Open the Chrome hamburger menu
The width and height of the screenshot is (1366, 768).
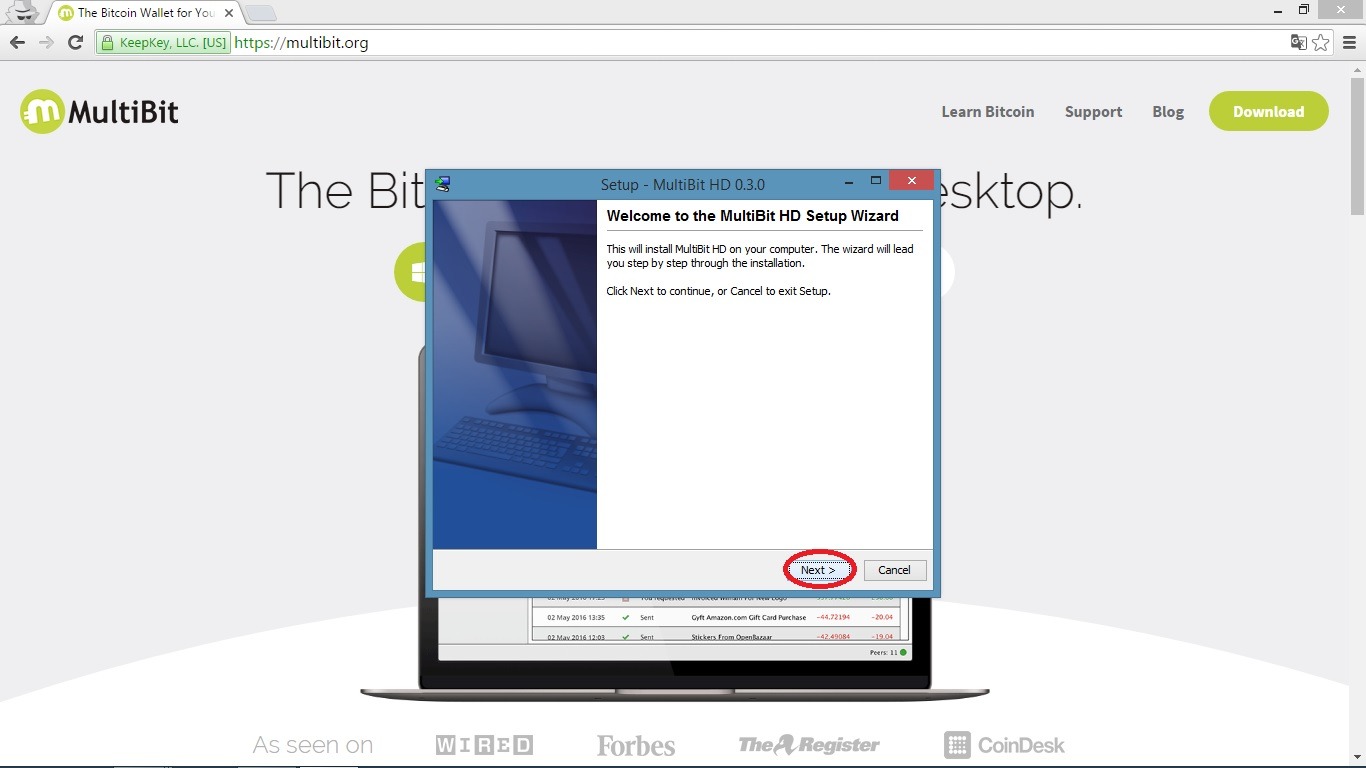click(1349, 43)
